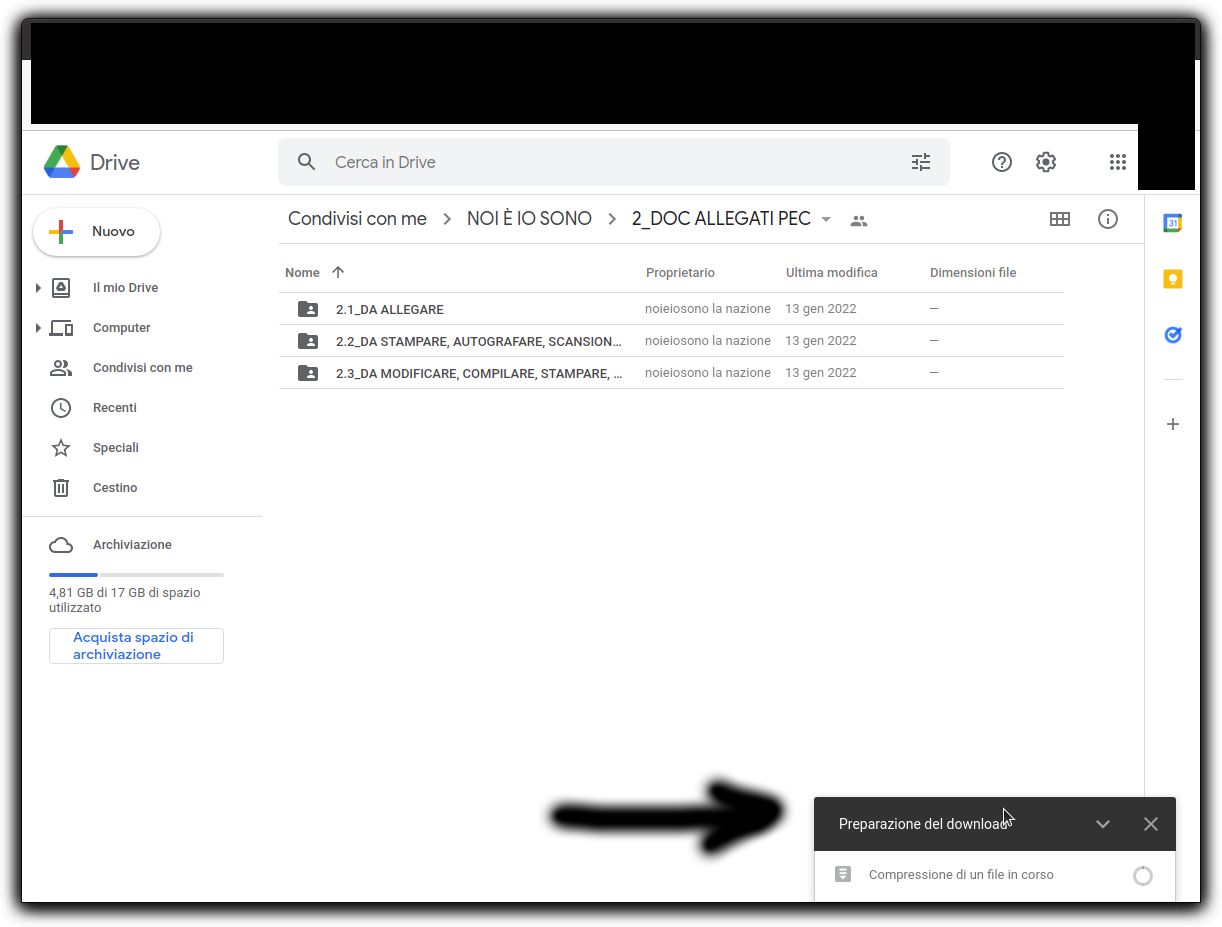The height and width of the screenshot is (927, 1222).
Task: Open 2_DOC ALLEGATI PEC folder dropdown
Action: 826,220
